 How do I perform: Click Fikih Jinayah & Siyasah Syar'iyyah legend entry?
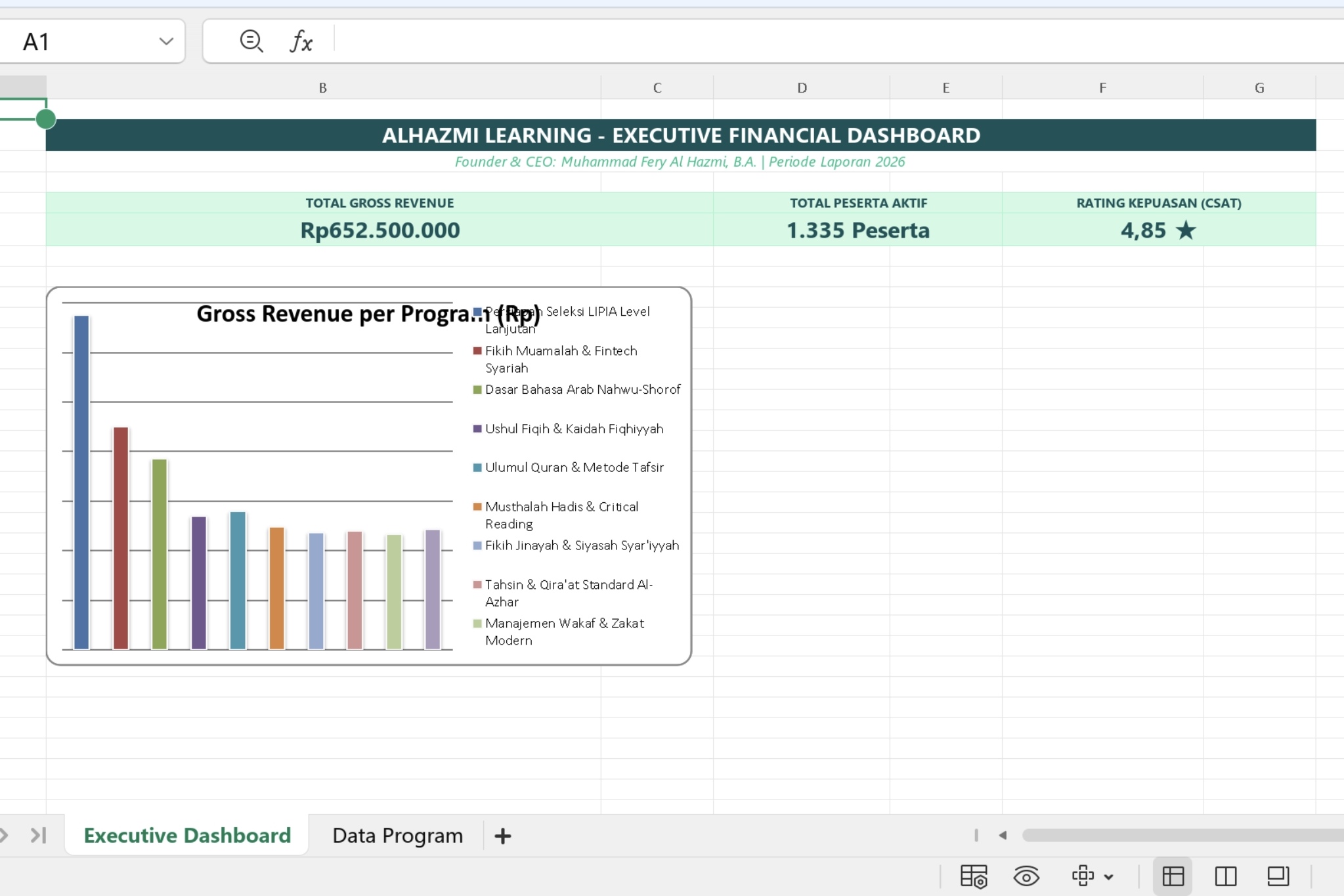click(576, 545)
